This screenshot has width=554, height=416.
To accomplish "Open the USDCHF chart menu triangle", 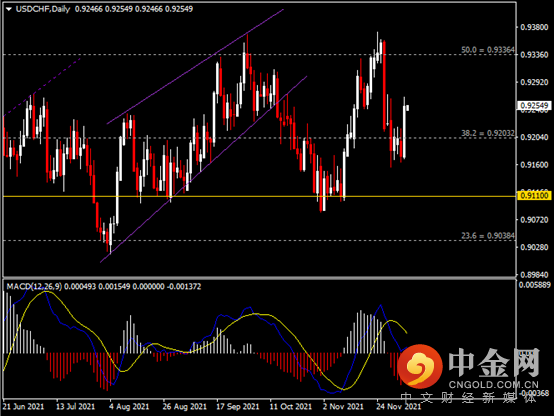I will (8, 9).
